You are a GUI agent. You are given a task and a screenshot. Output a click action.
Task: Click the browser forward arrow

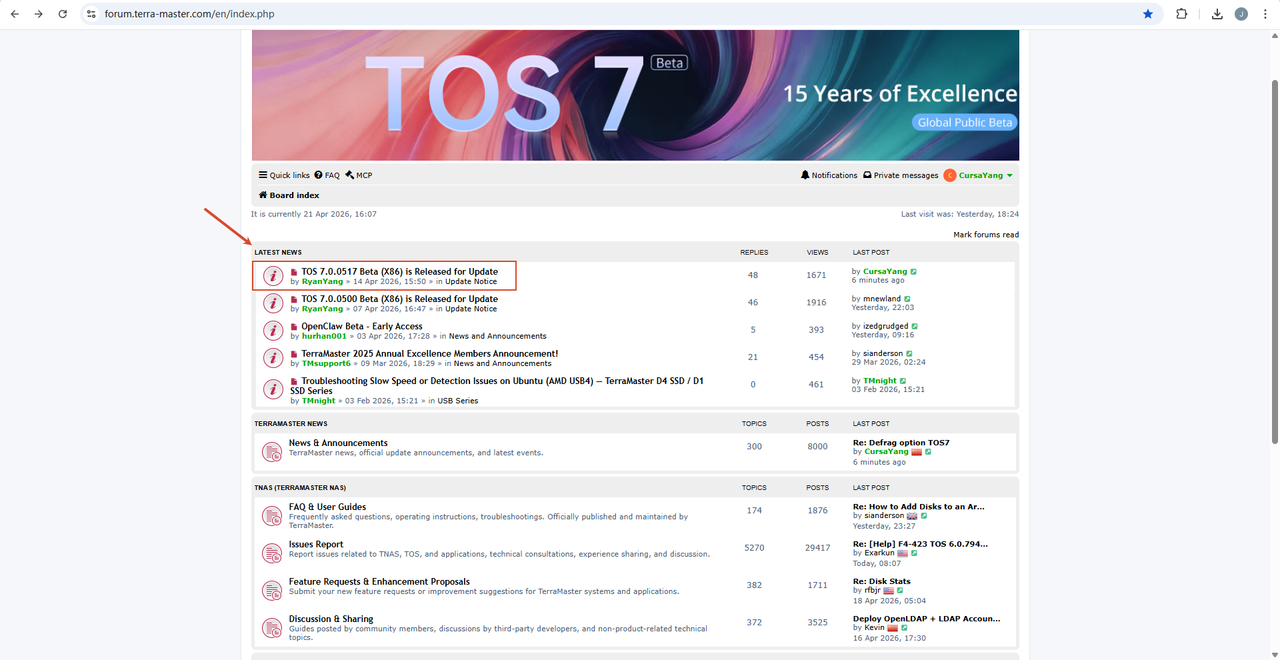pos(38,14)
